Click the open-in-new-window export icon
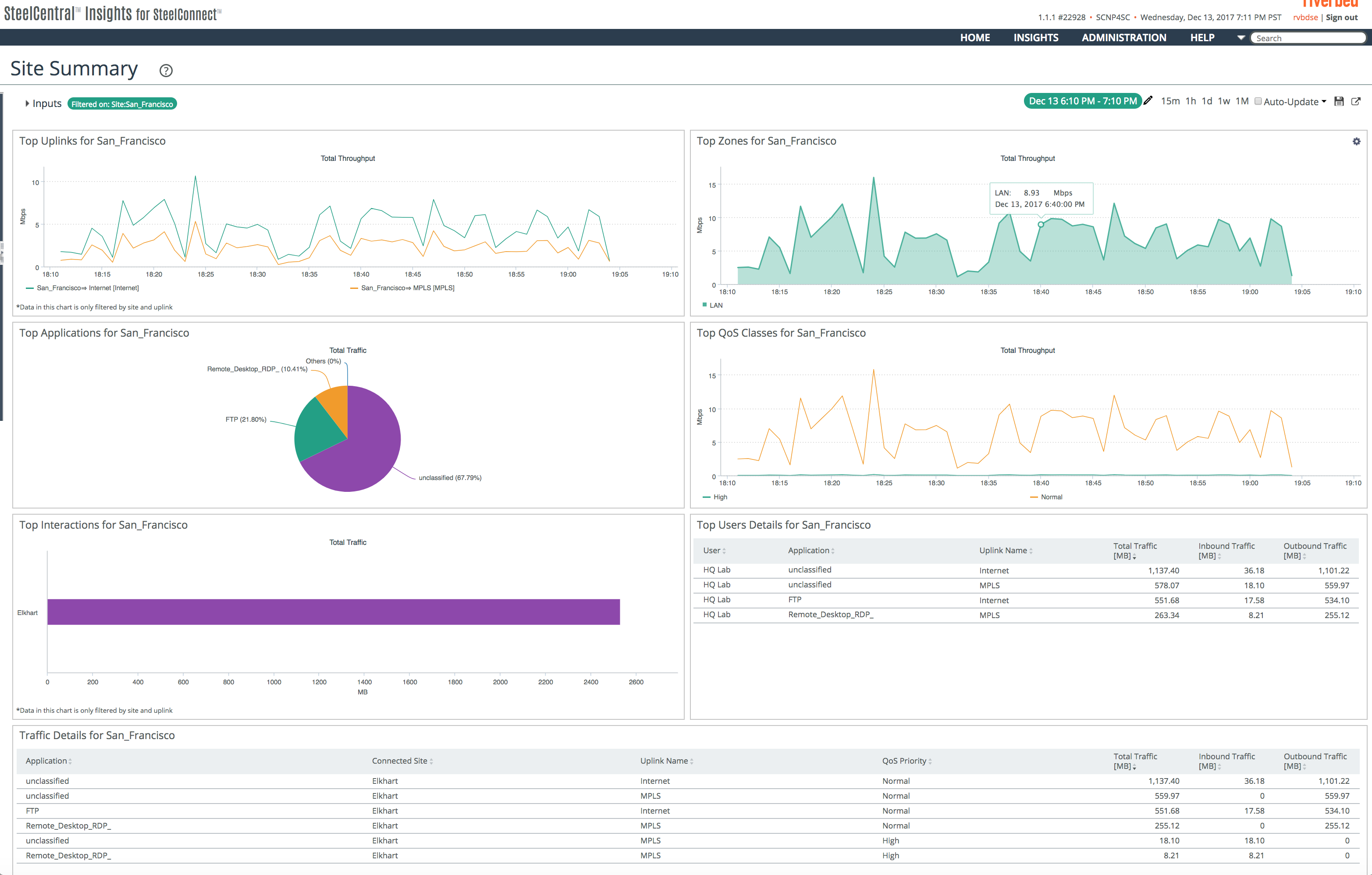This screenshot has height=875, width=1372. (x=1356, y=101)
